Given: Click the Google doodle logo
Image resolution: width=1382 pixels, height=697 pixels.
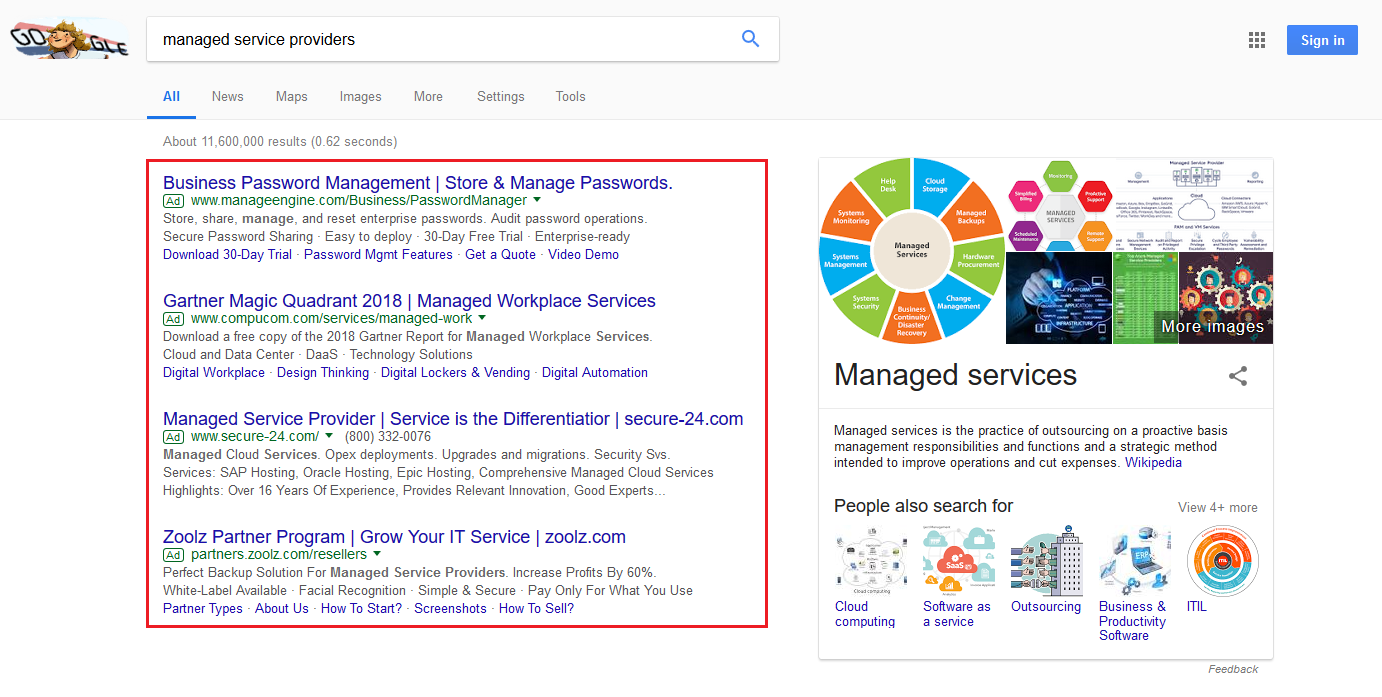Looking at the screenshot, I should 70,40.
